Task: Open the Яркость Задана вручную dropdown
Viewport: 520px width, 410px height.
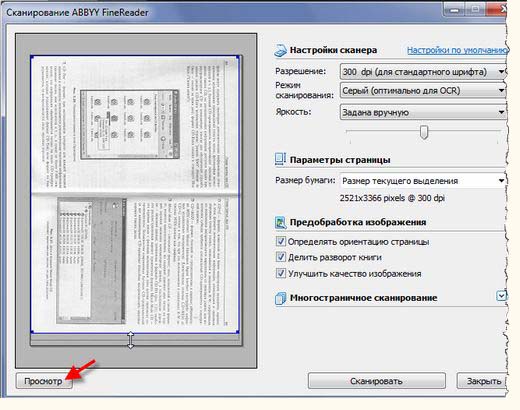Action: [x=423, y=112]
